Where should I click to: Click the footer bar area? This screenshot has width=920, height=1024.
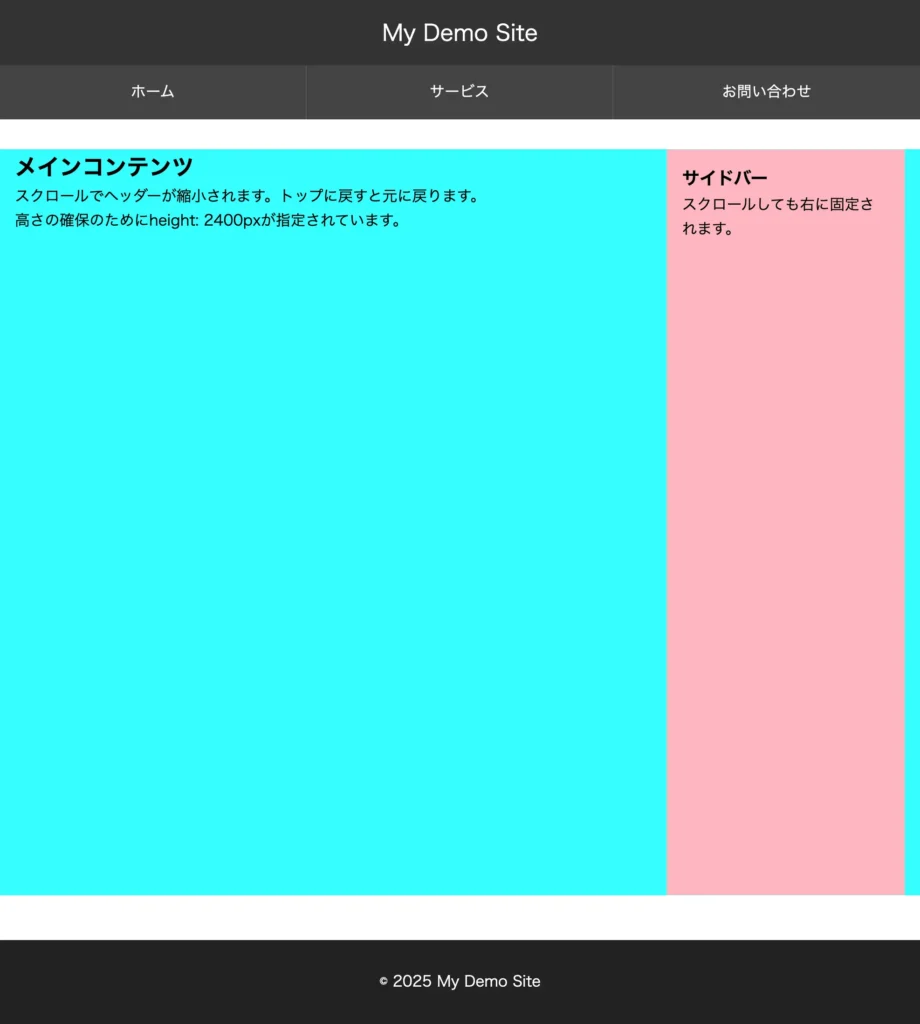150,980
